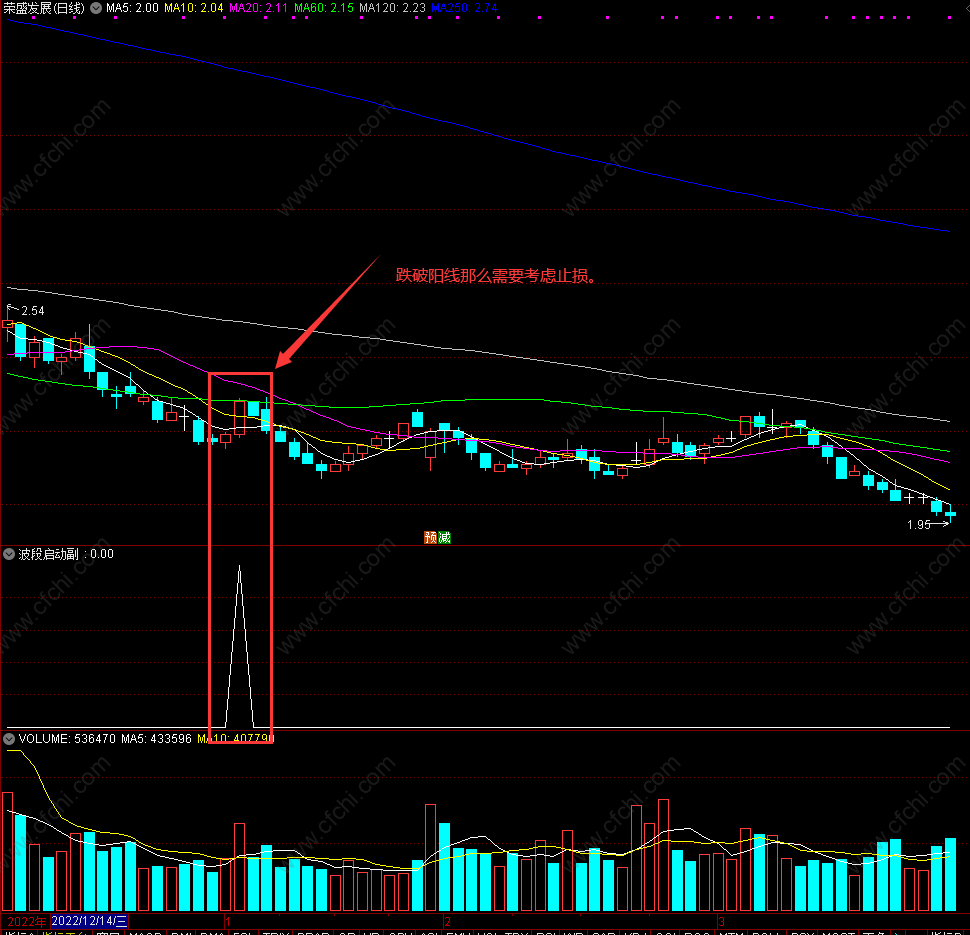Viewport: 970px width, 935px height.
Task: Click the VOLUME: 536470 readout
Action: (x=67, y=739)
